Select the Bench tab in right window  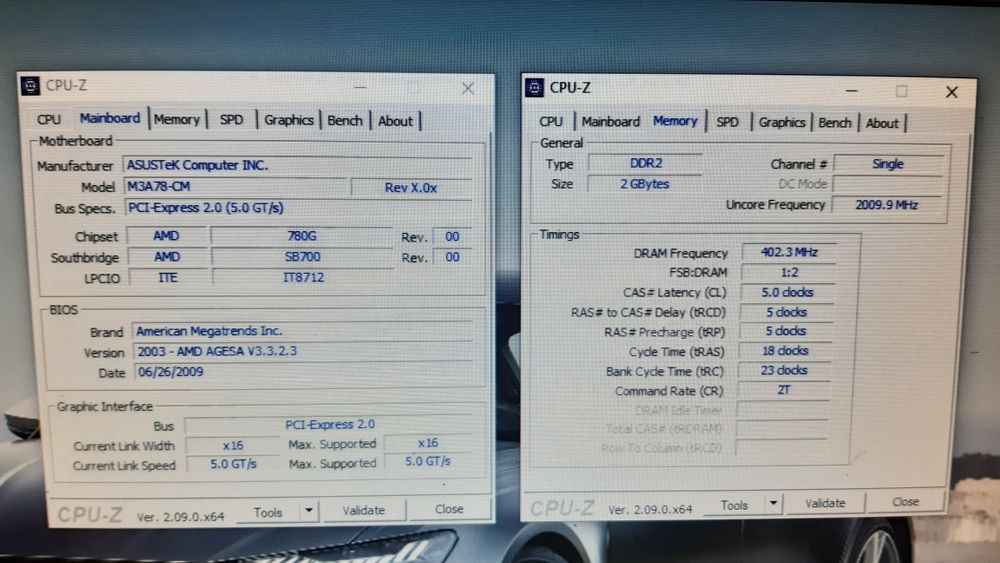[834, 122]
